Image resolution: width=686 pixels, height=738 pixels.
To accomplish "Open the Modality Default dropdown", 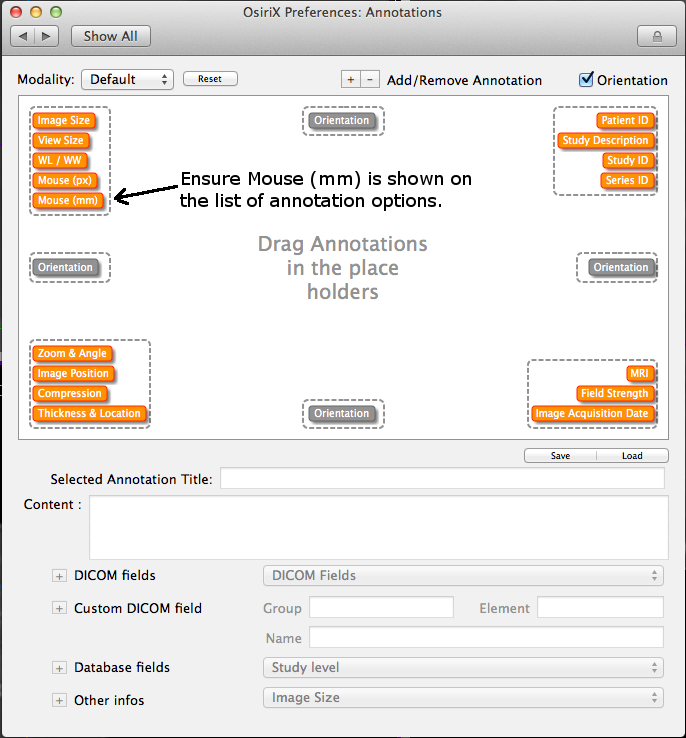I will tap(128, 80).
